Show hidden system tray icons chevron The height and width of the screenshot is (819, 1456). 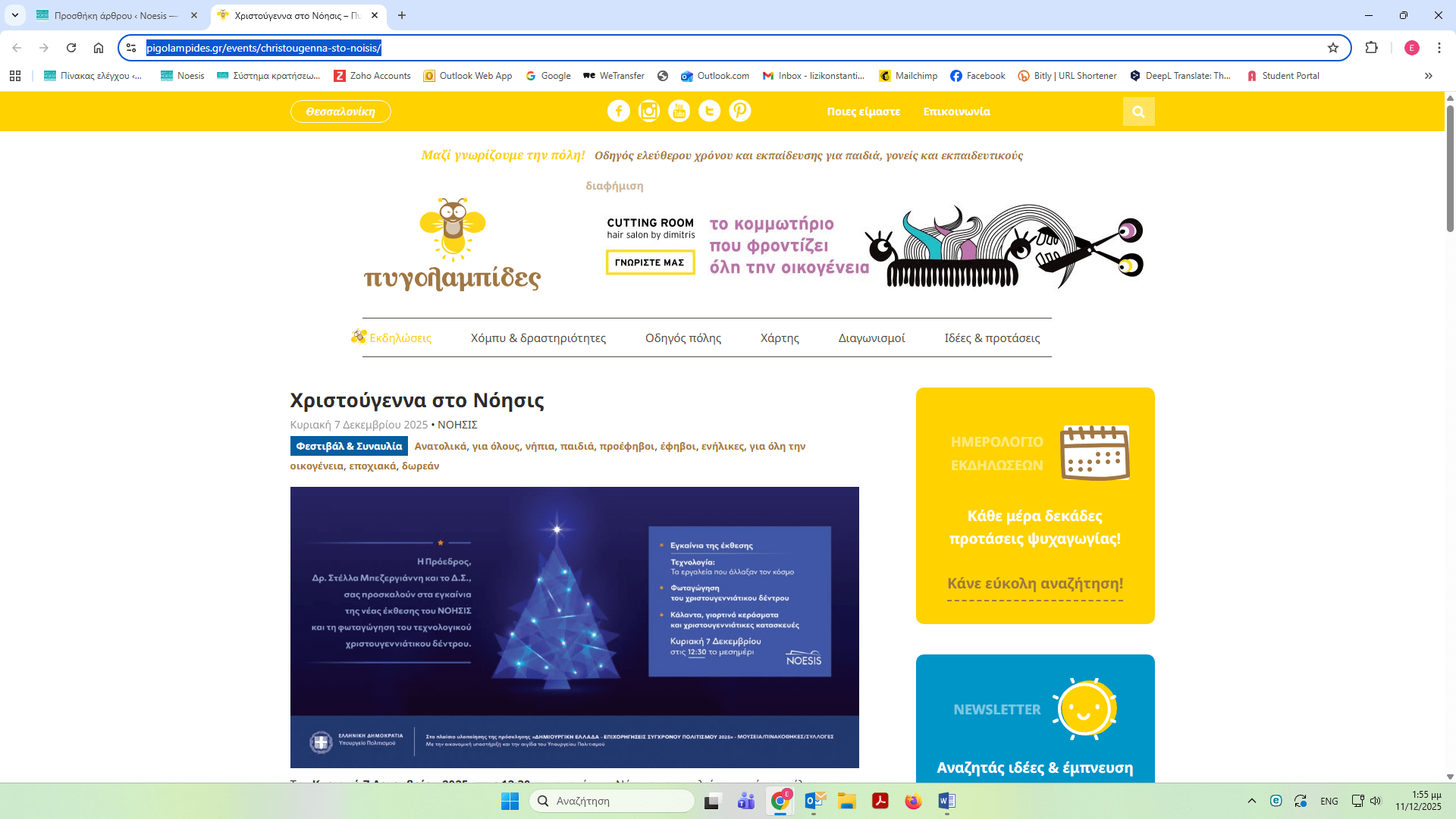click(1252, 801)
